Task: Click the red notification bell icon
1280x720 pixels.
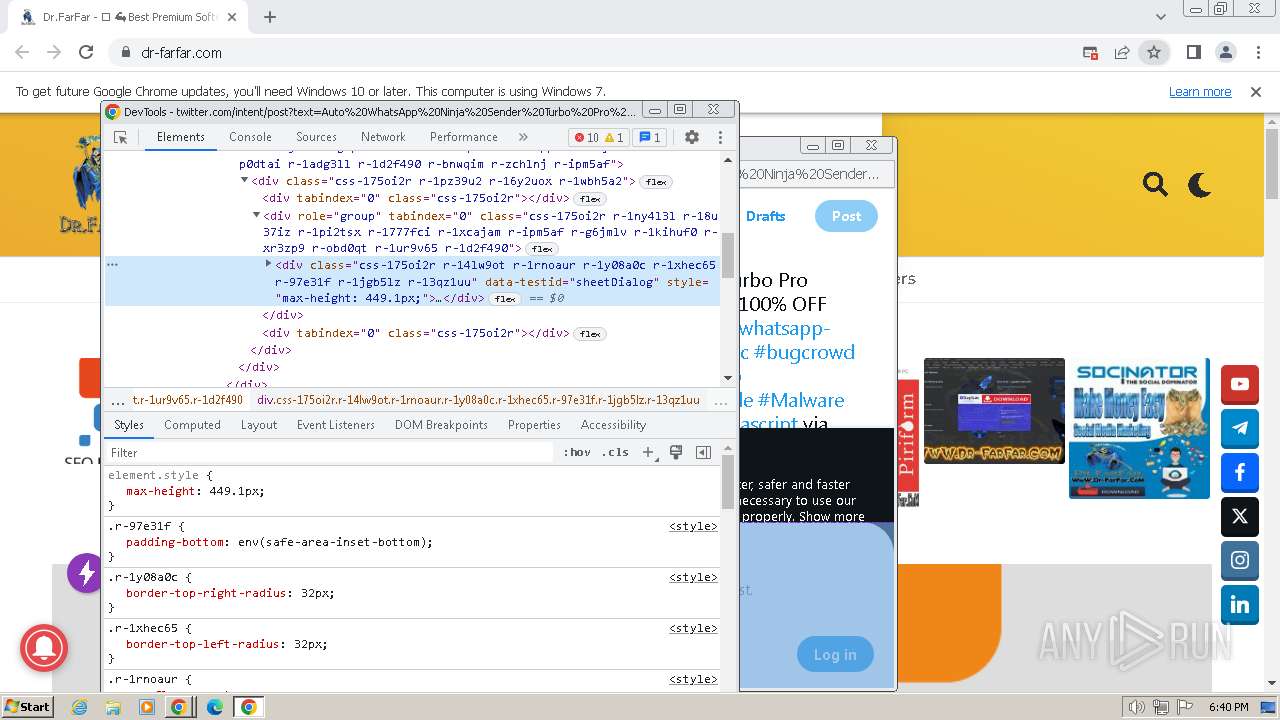Action: coord(43,649)
